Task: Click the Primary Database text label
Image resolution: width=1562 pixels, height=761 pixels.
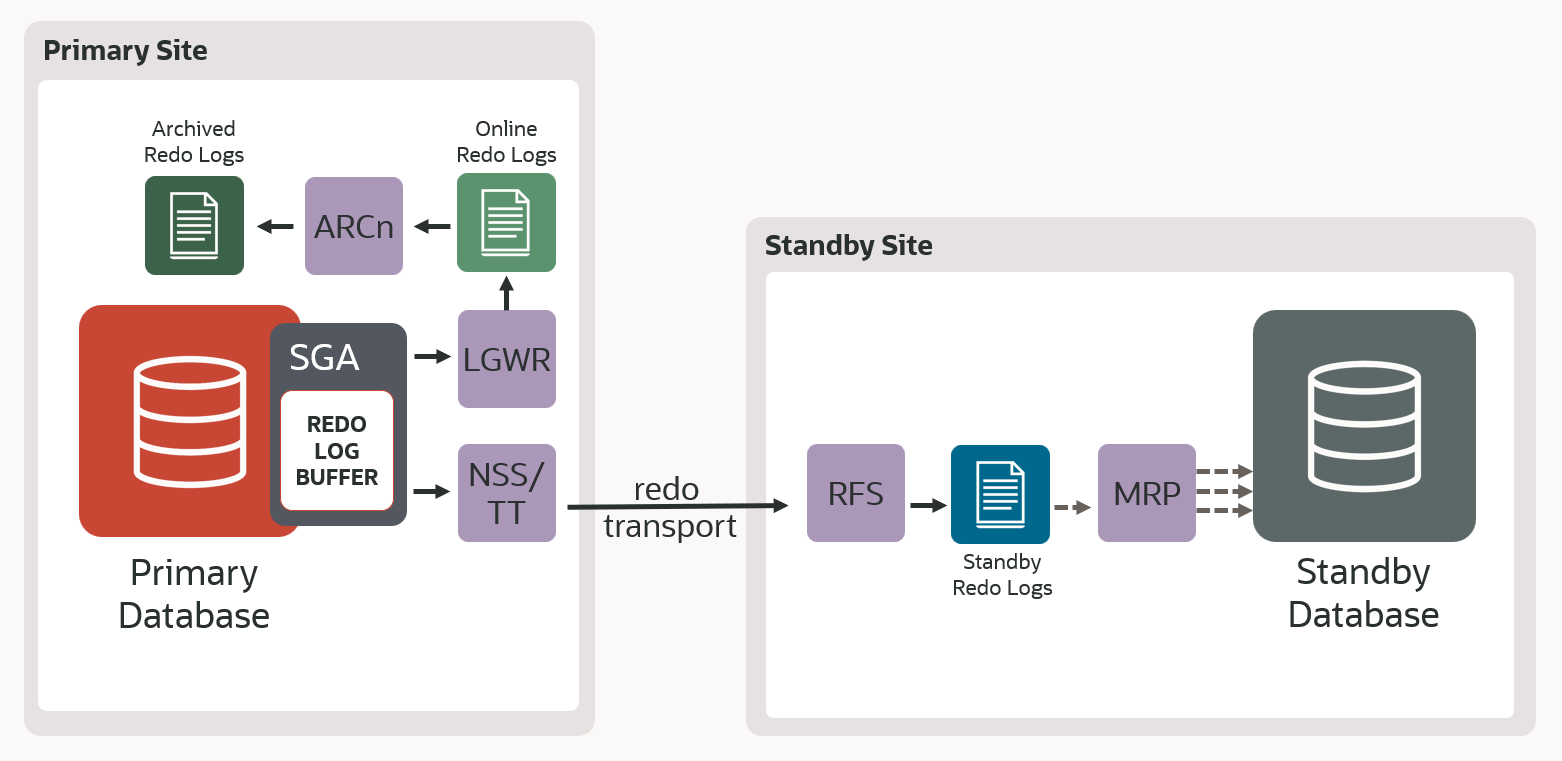Action: point(194,593)
